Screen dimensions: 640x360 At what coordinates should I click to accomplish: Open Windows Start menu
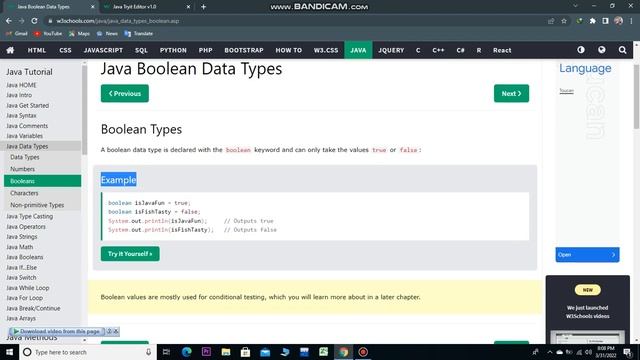tap(9, 352)
